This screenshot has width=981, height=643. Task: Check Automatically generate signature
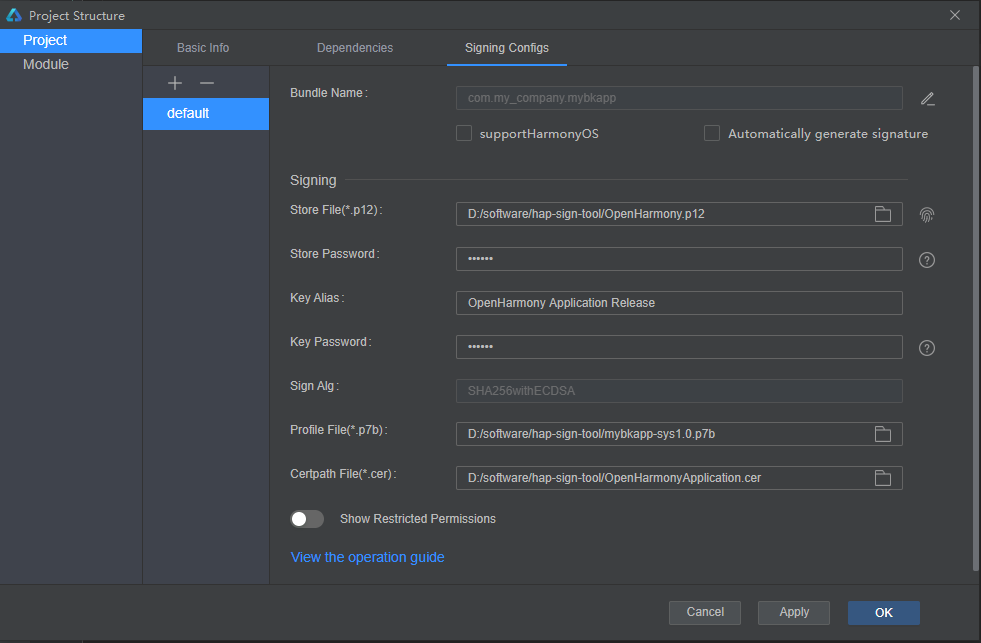[x=711, y=132]
